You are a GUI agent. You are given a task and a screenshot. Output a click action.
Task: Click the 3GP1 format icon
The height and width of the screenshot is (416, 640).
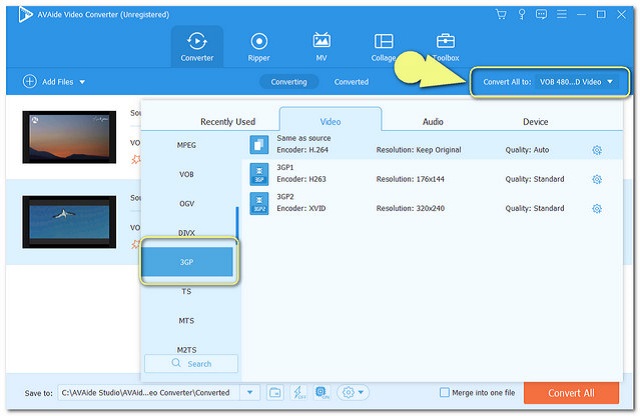(259, 174)
